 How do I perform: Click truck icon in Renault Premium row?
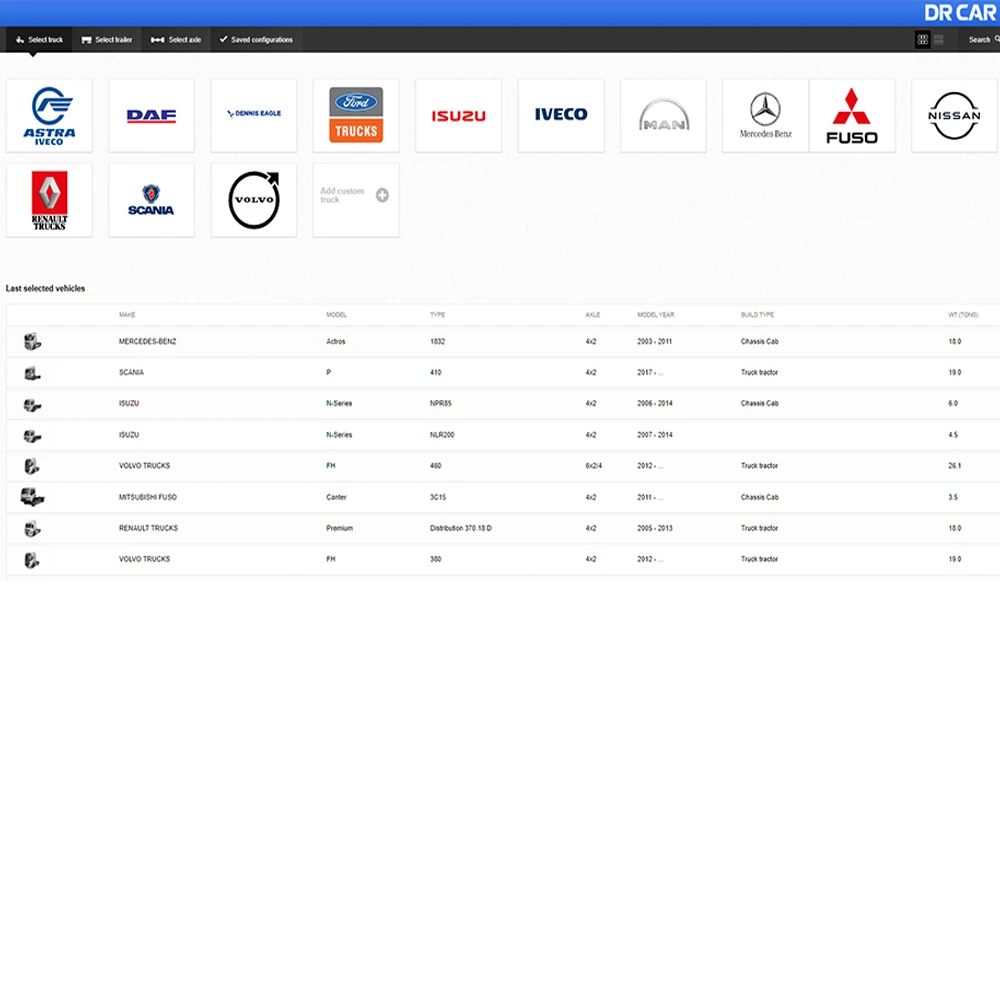32,529
